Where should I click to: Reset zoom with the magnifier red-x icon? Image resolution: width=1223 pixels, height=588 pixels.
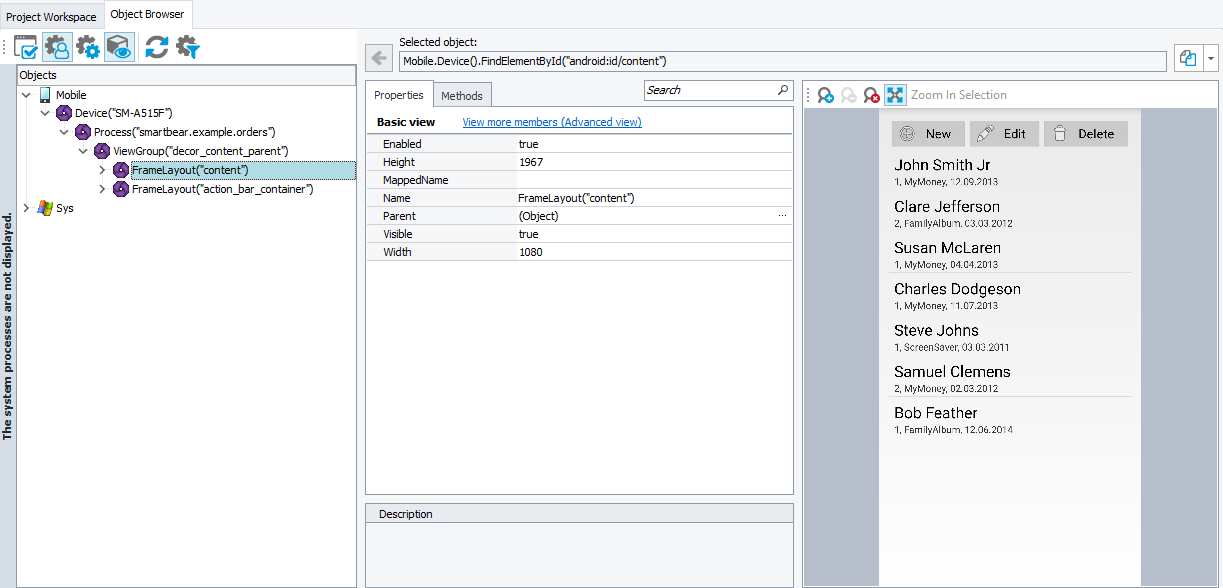[x=871, y=95]
